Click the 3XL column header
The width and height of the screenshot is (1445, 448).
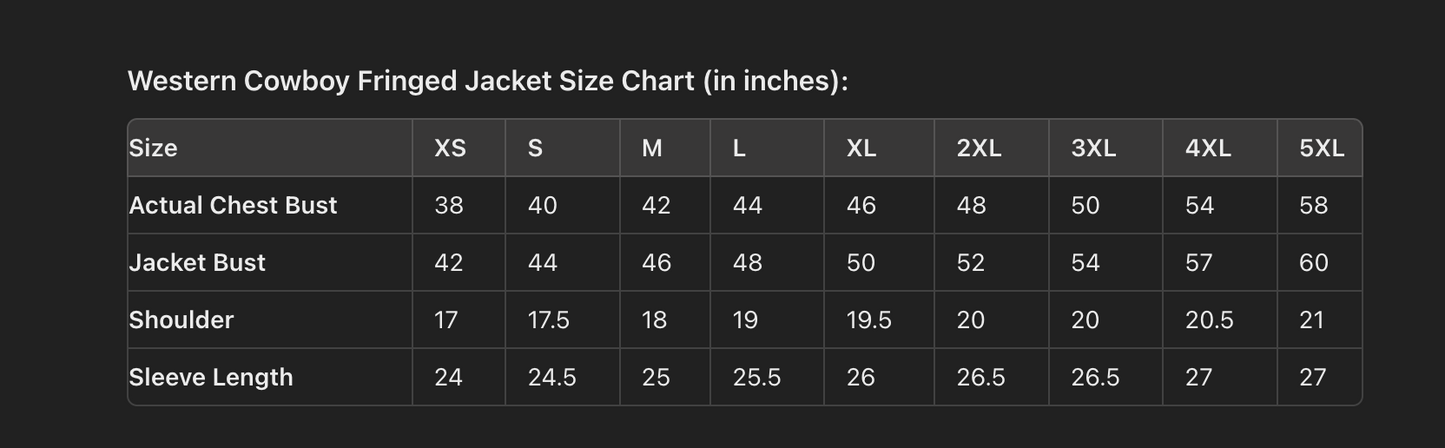pyautogui.click(x=1093, y=148)
